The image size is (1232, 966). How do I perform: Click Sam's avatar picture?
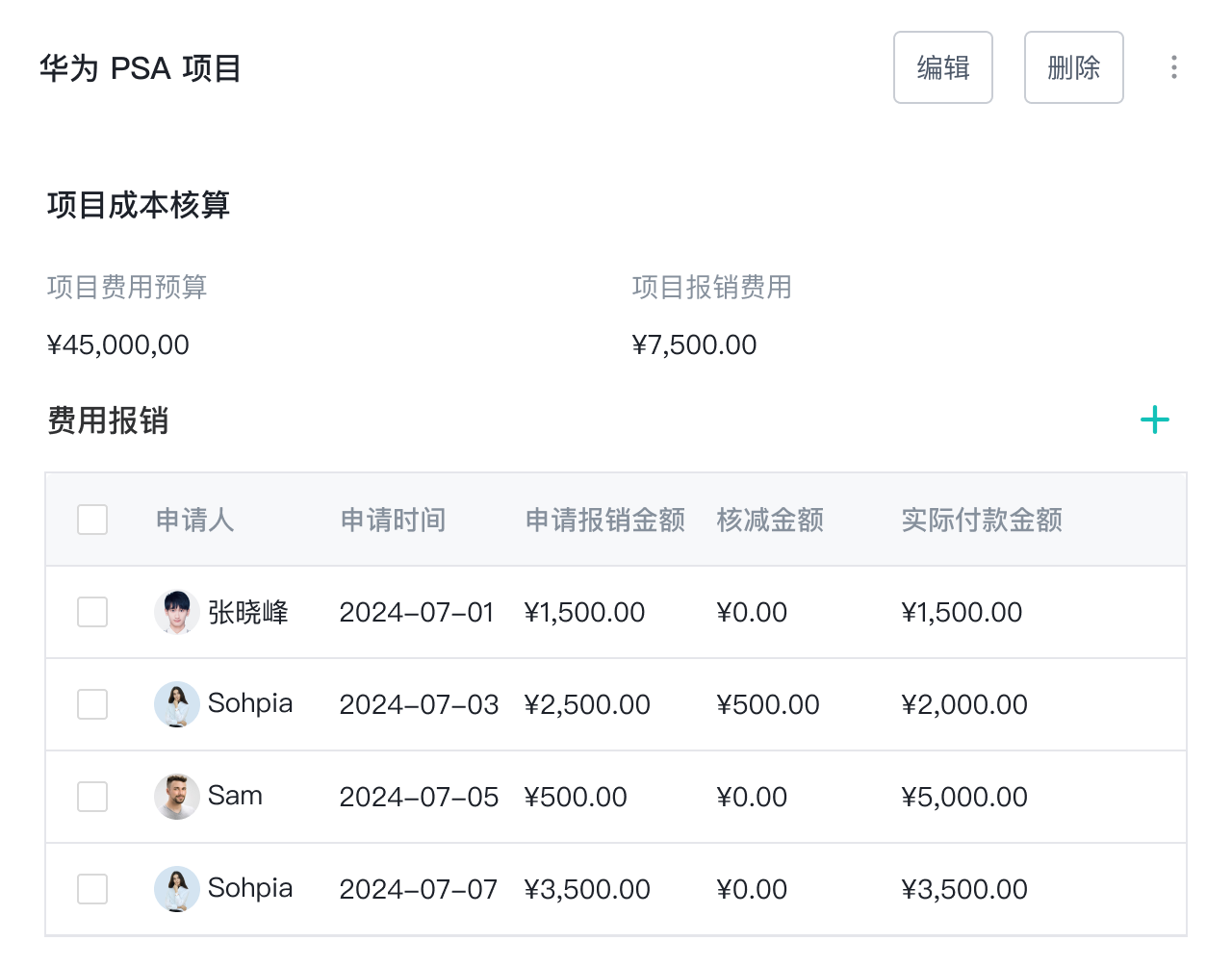(x=176, y=798)
